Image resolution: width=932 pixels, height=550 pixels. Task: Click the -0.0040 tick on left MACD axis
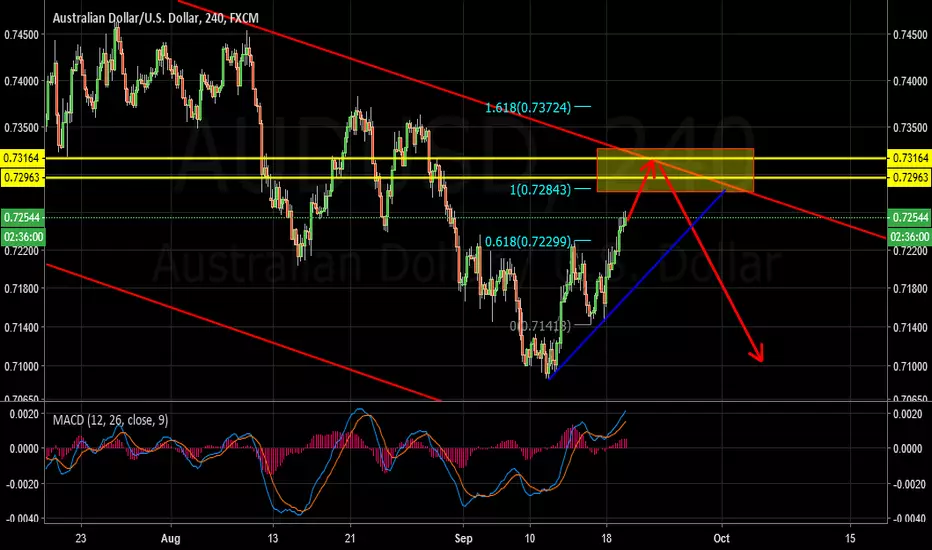(21, 518)
